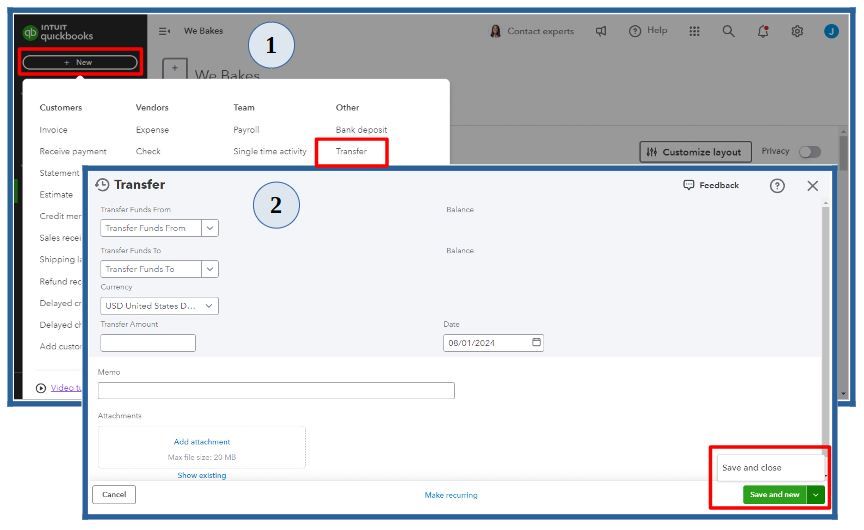Click Make recurring link

[x=451, y=495]
